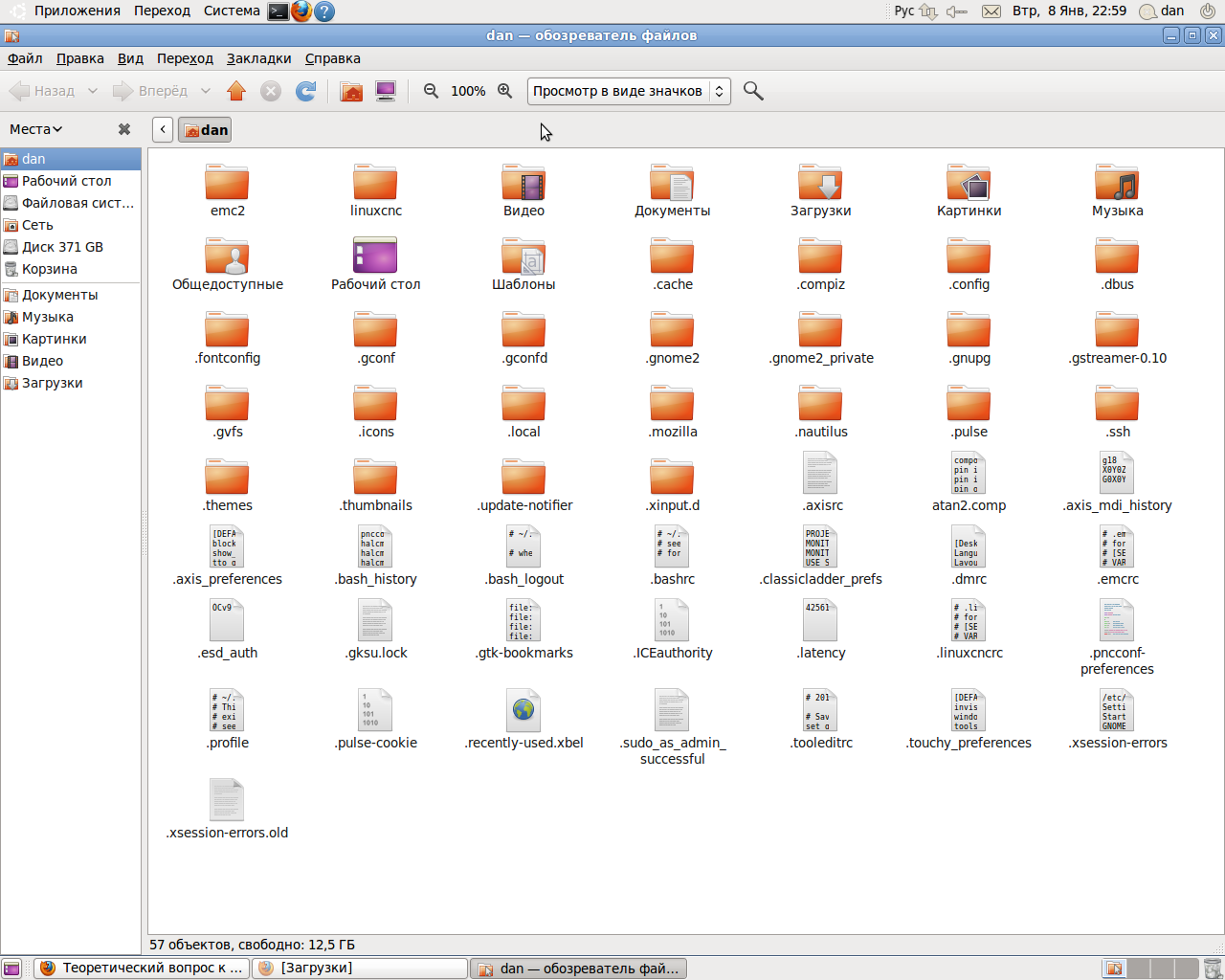Open the dan user menu in top panel
Viewport: 1225px width, 980px height.
tap(1162, 11)
